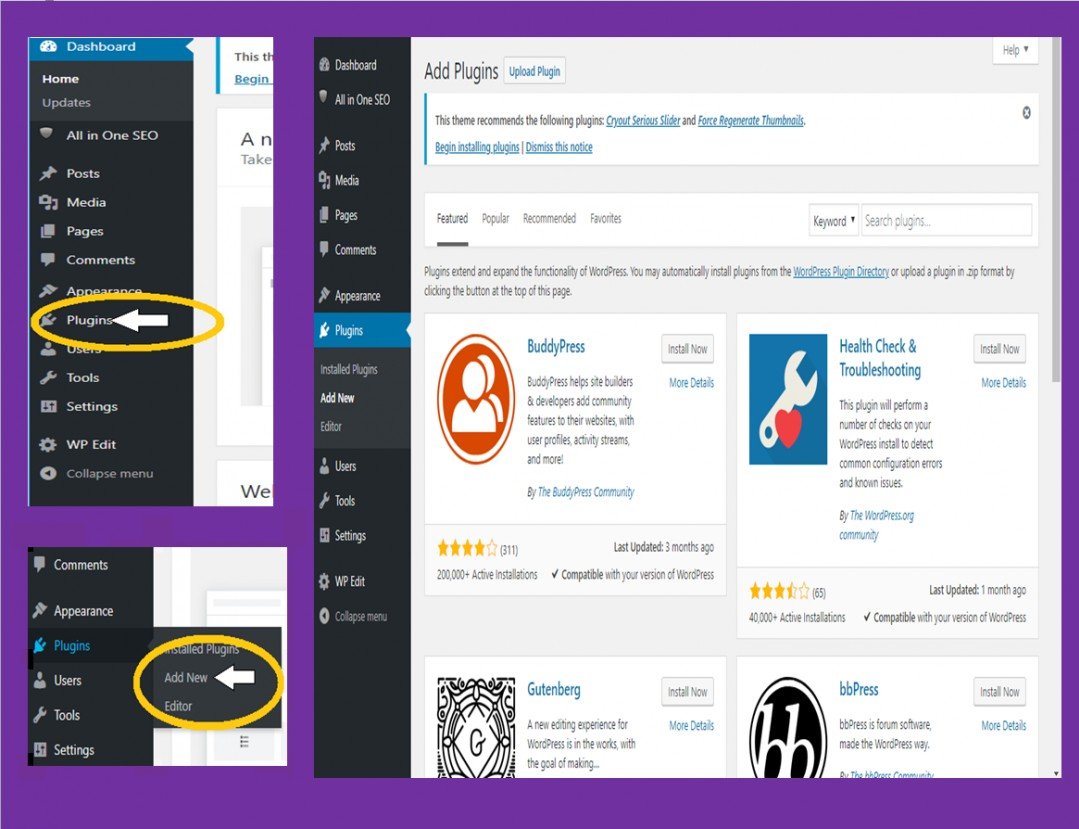Click the Pages icon in top-left dashboard screenshot
This screenshot has width=1079, height=829.
(47, 230)
